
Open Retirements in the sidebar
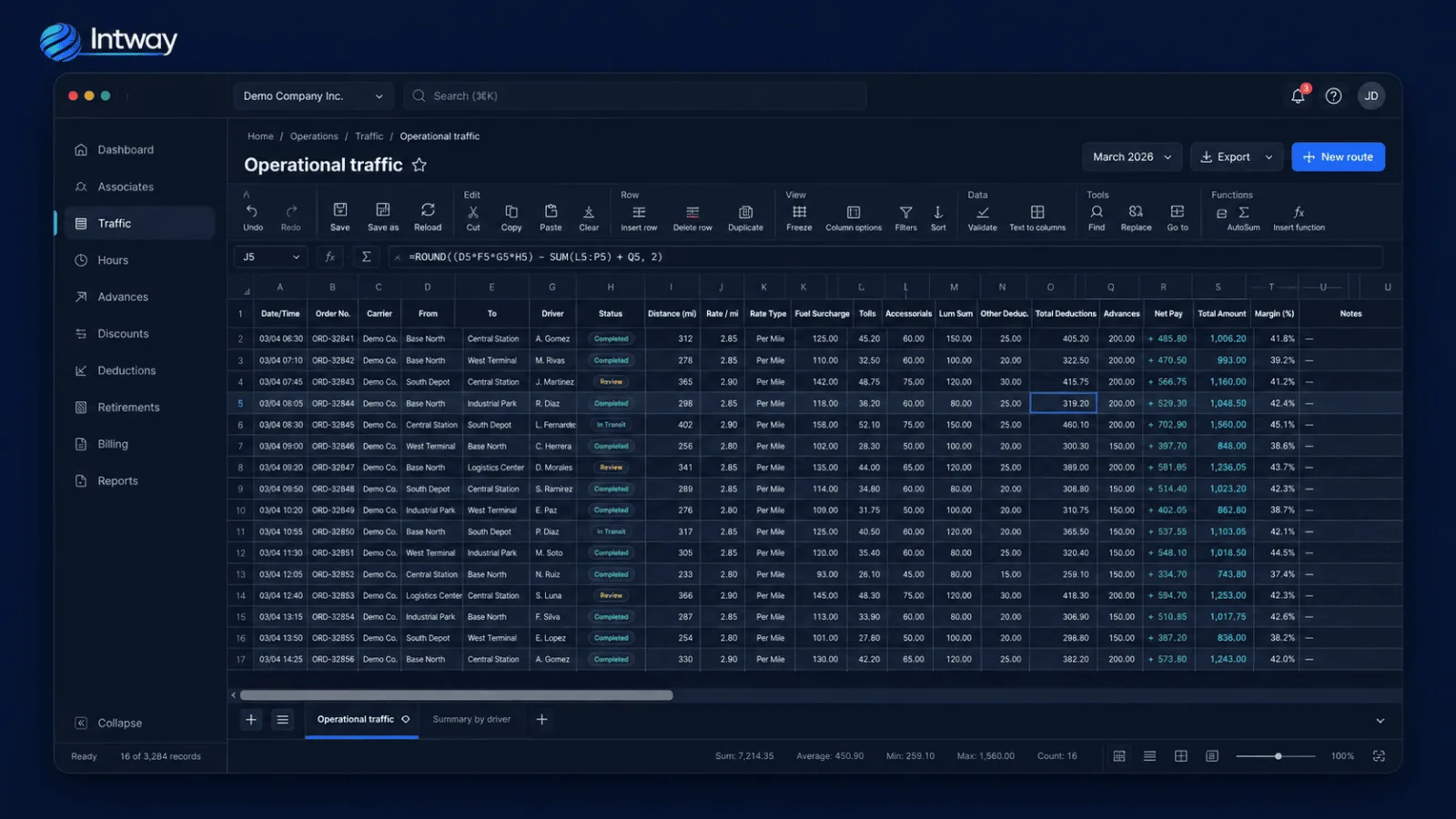point(138,408)
